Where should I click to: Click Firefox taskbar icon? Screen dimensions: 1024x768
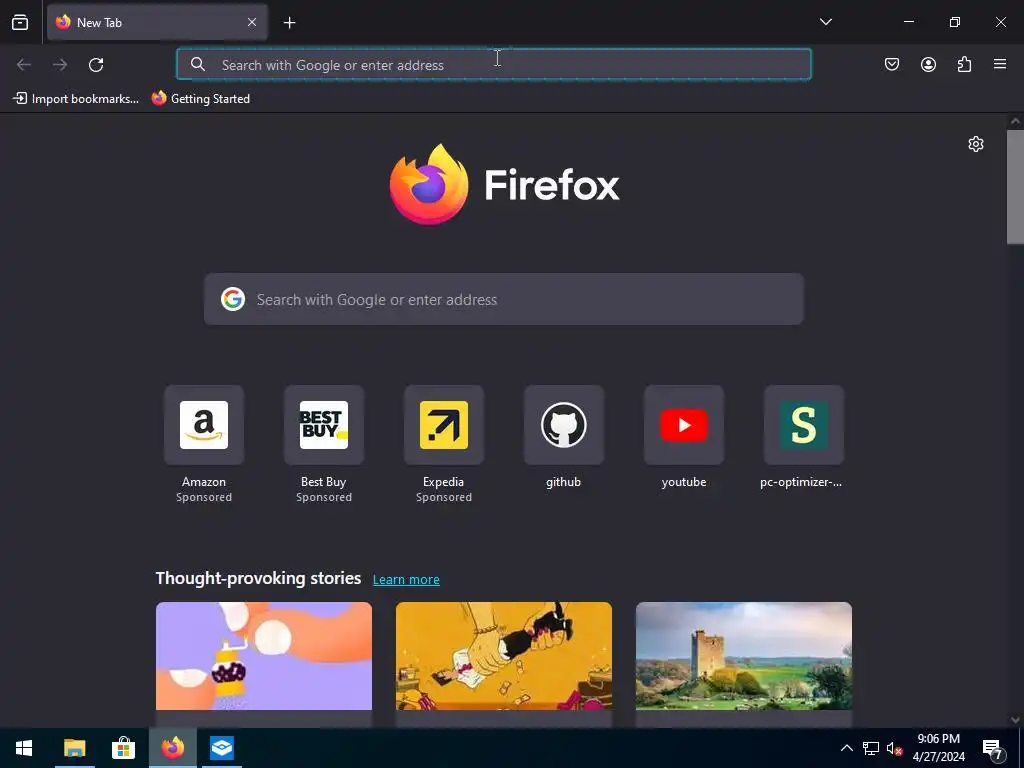point(173,748)
